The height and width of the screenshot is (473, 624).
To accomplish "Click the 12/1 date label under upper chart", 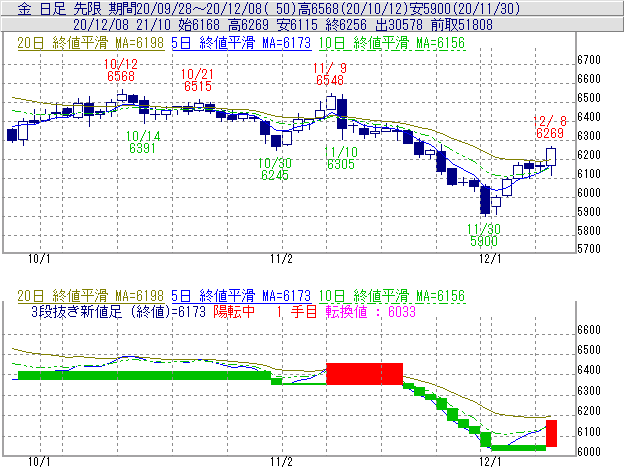I will click(x=490, y=259).
